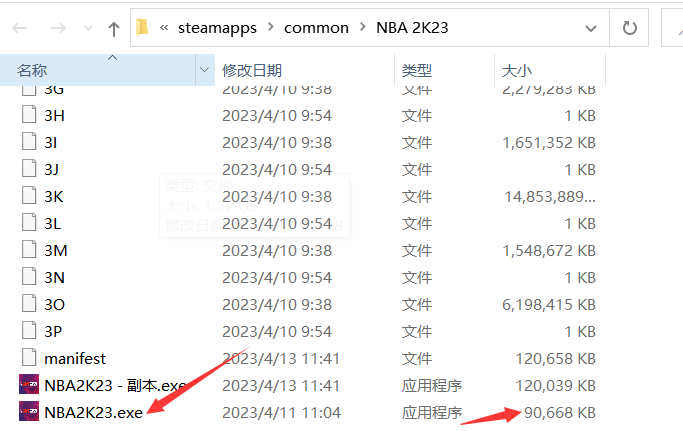Click date 2023/4/13 11:41 of manifest

tap(281, 359)
